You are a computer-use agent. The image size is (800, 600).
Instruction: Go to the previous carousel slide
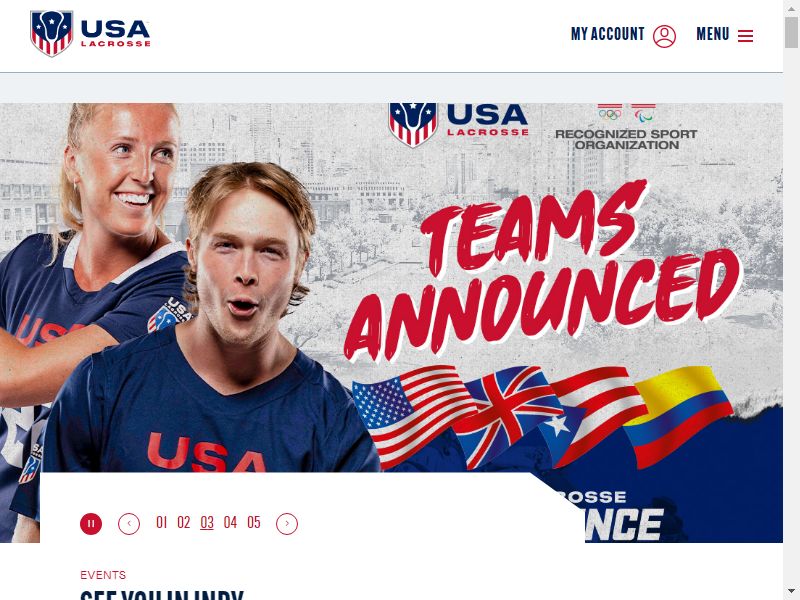129,524
